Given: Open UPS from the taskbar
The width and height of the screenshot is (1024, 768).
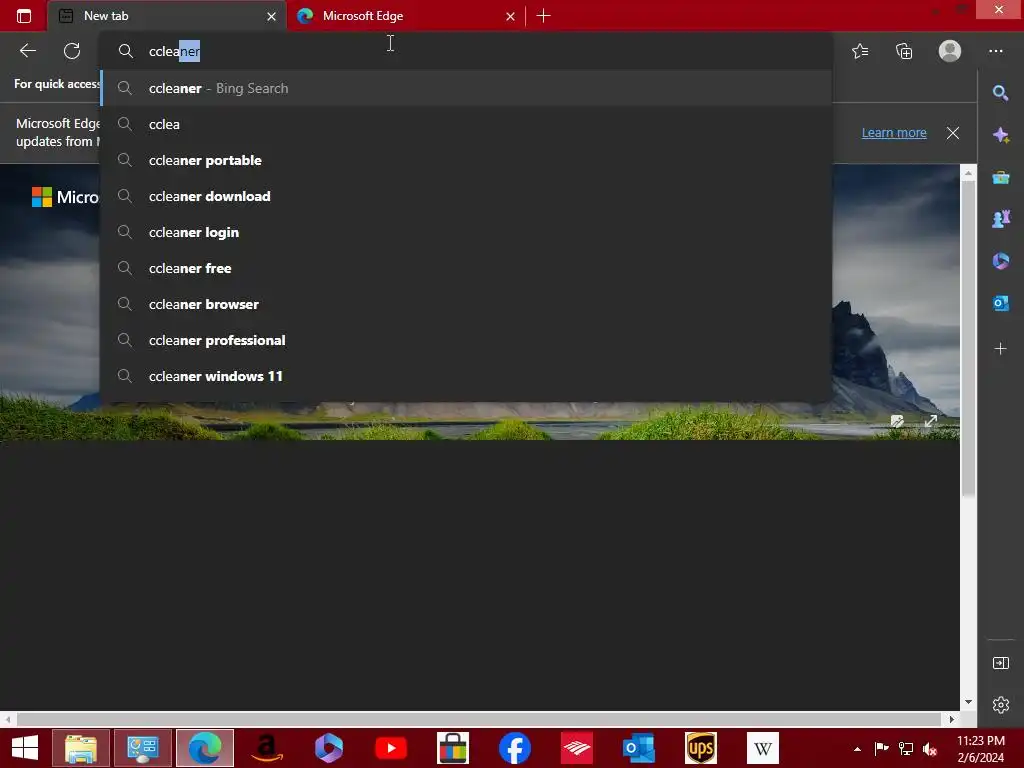Looking at the screenshot, I should pos(701,748).
